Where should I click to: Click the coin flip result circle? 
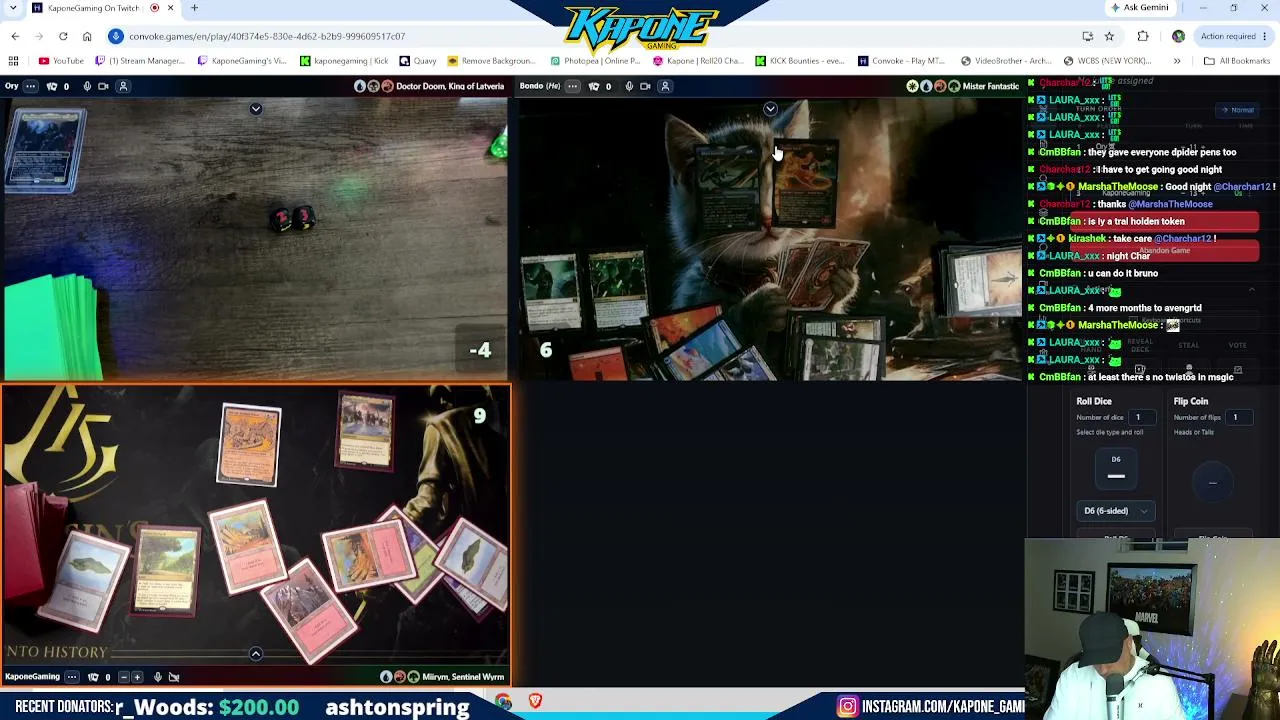(1213, 483)
